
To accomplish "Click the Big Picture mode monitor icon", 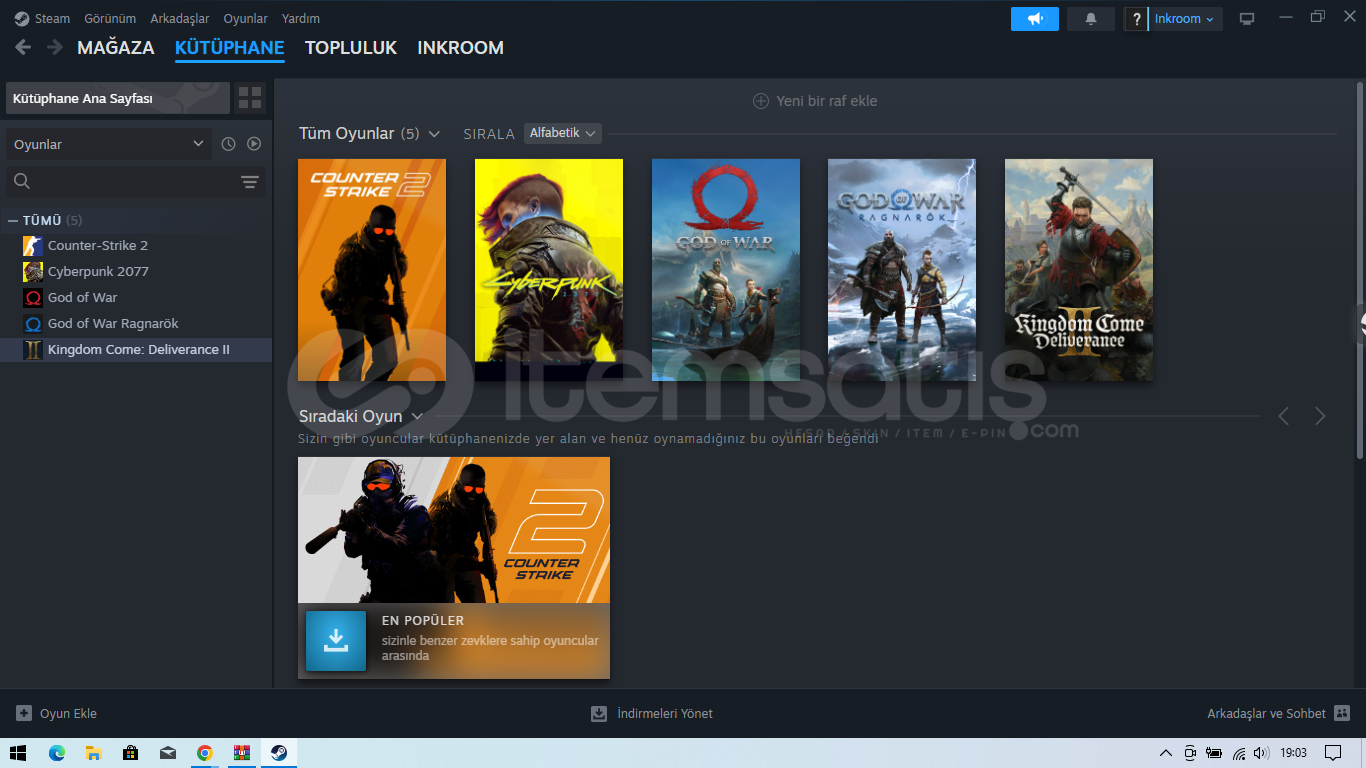I will [x=1247, y=19].
